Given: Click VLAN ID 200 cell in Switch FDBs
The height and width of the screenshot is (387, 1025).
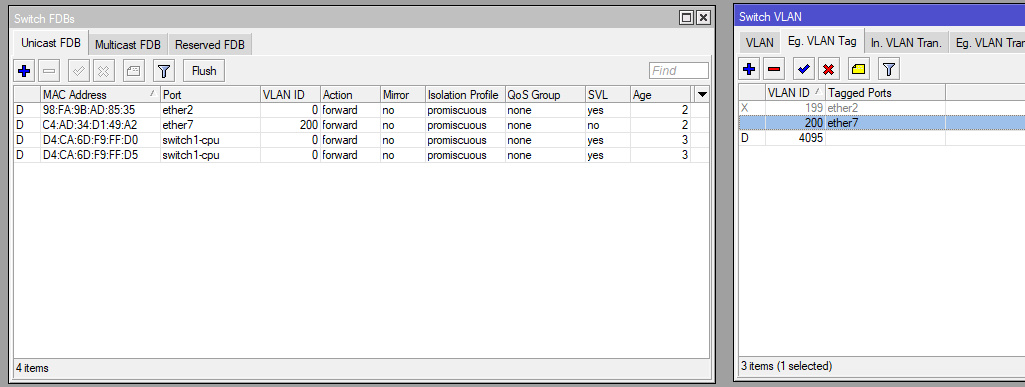Looking at the screenshot, I should 290,125.
